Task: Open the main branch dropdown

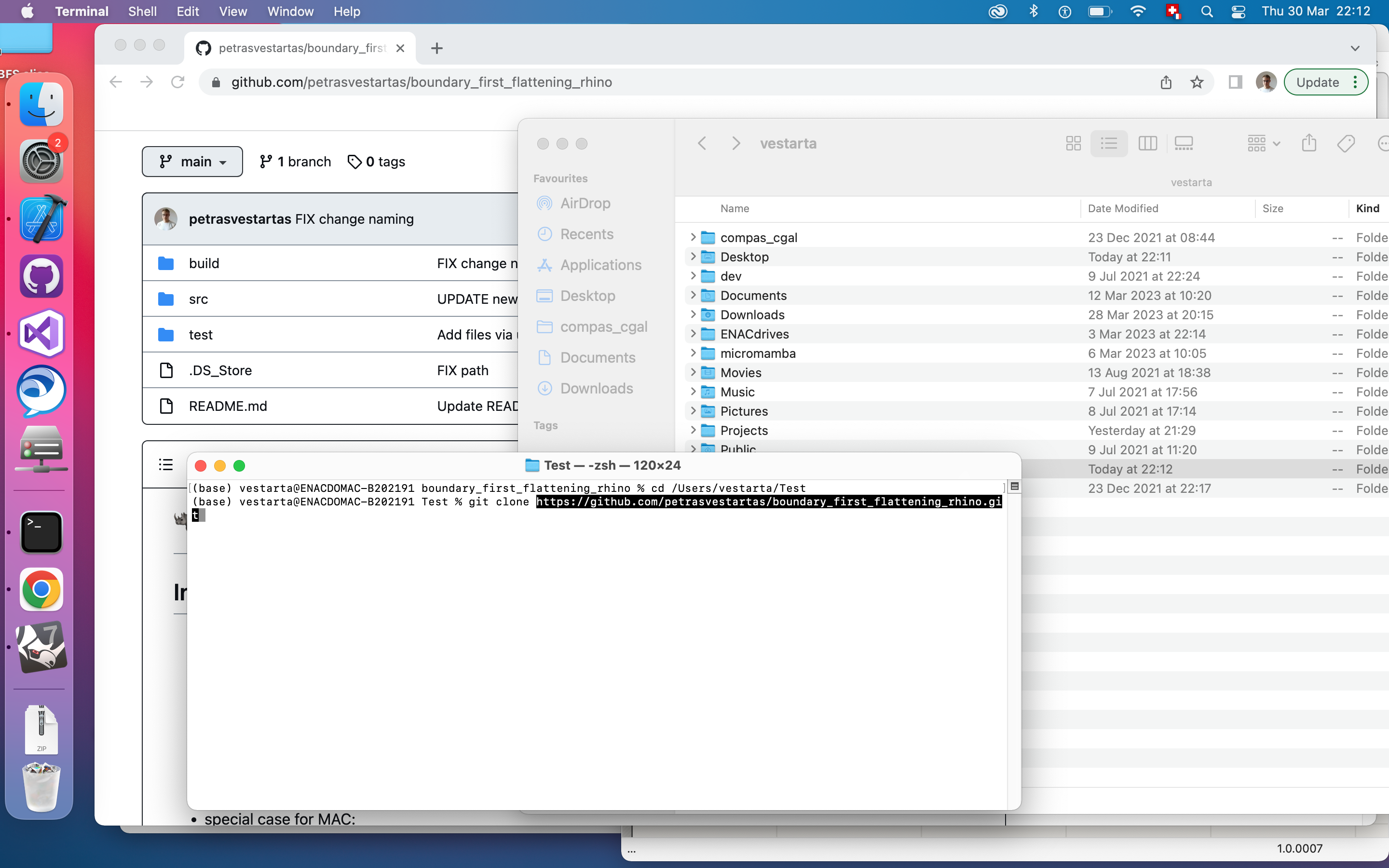Action: [x=192, y=162]
